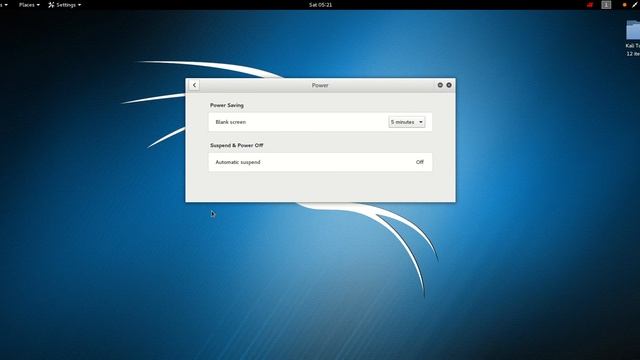The image size is (640, 360).
Task: Click the red recording indicator icon in top bar
Action: (x=590, y=5)
